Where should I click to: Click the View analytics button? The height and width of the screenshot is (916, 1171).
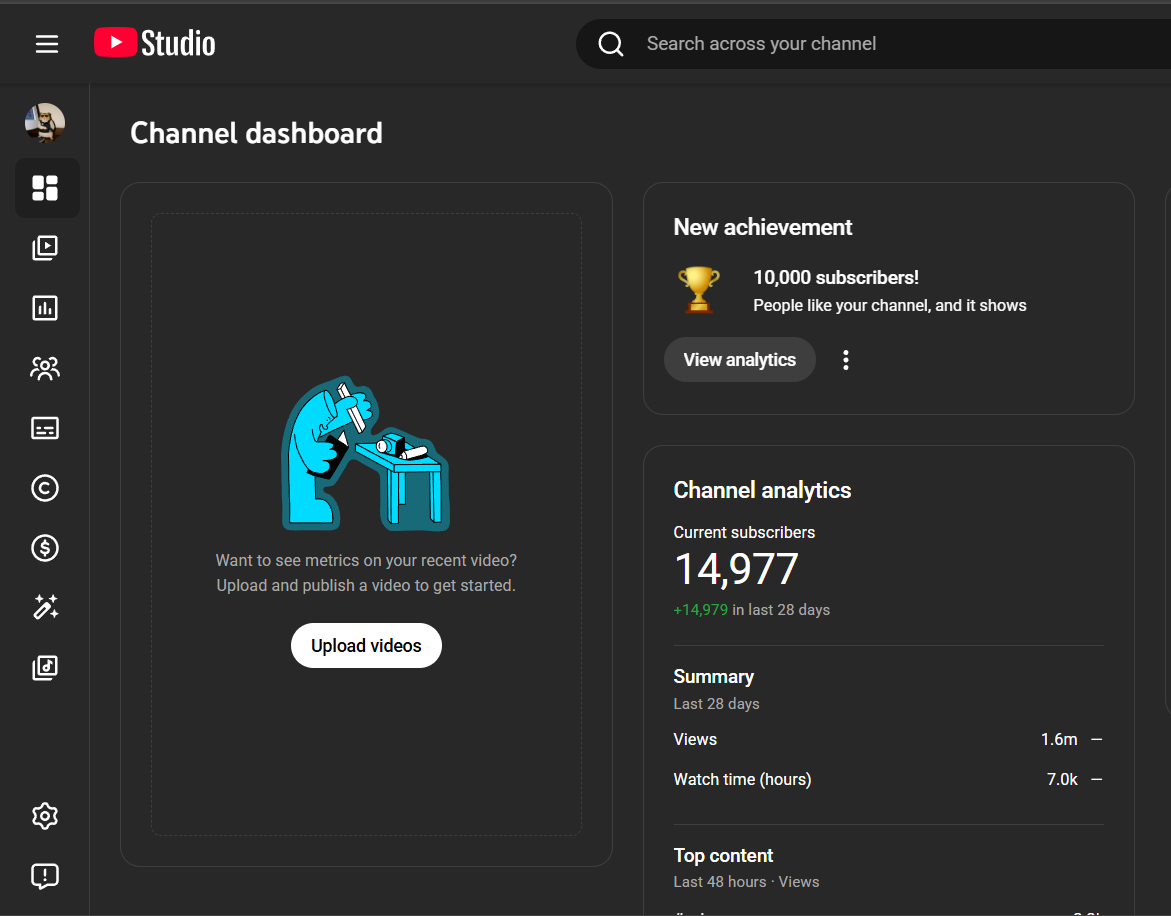(739, 360)
